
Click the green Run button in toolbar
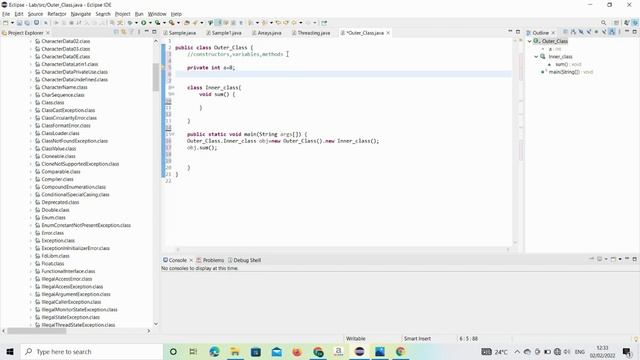tap(144, 23)
